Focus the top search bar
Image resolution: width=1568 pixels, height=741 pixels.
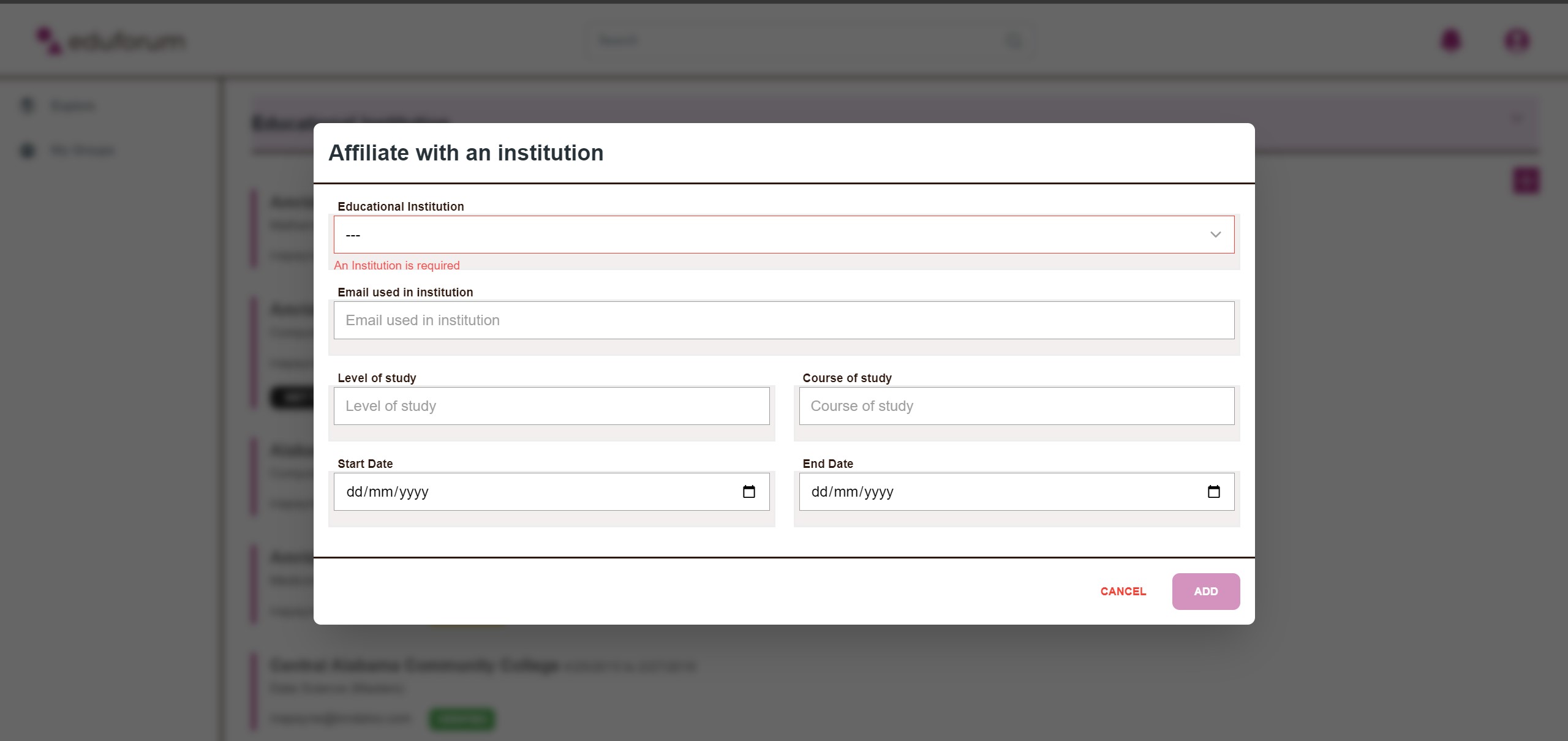point(796,41)
